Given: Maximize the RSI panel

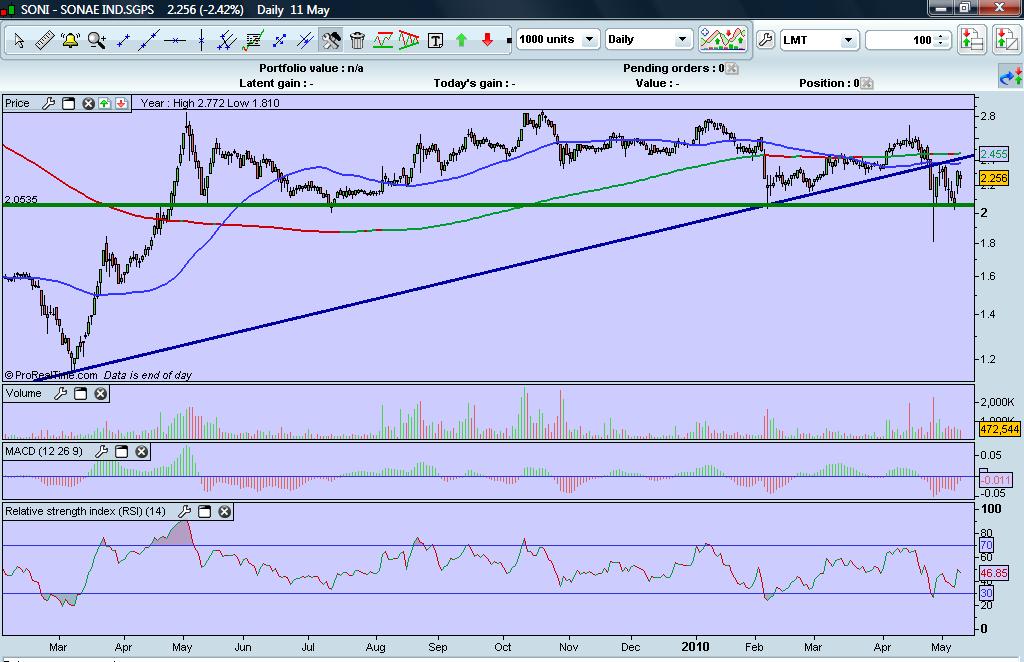Looking at the screenshot, I should click(204, 512).
